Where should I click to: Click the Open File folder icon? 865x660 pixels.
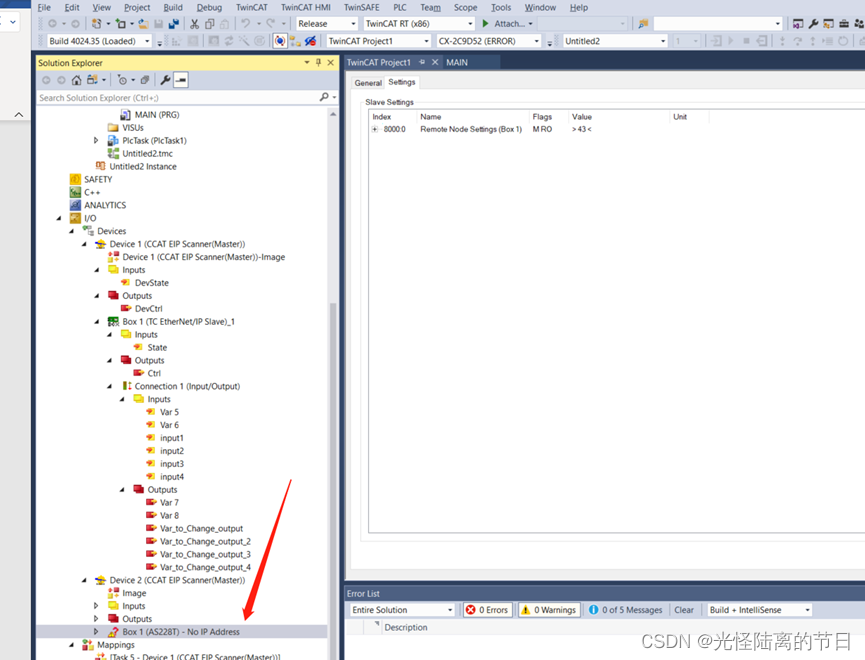pos(143,24)
